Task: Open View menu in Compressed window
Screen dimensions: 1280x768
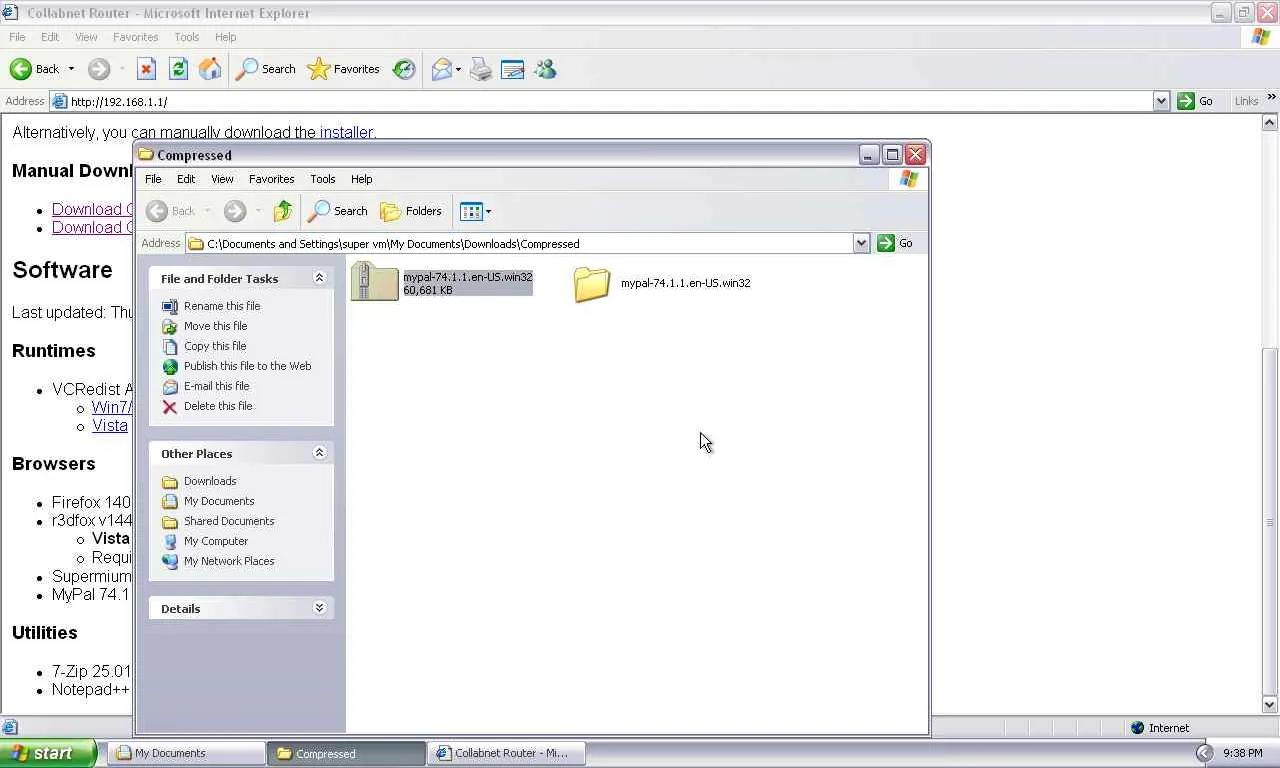Action: 222,179
